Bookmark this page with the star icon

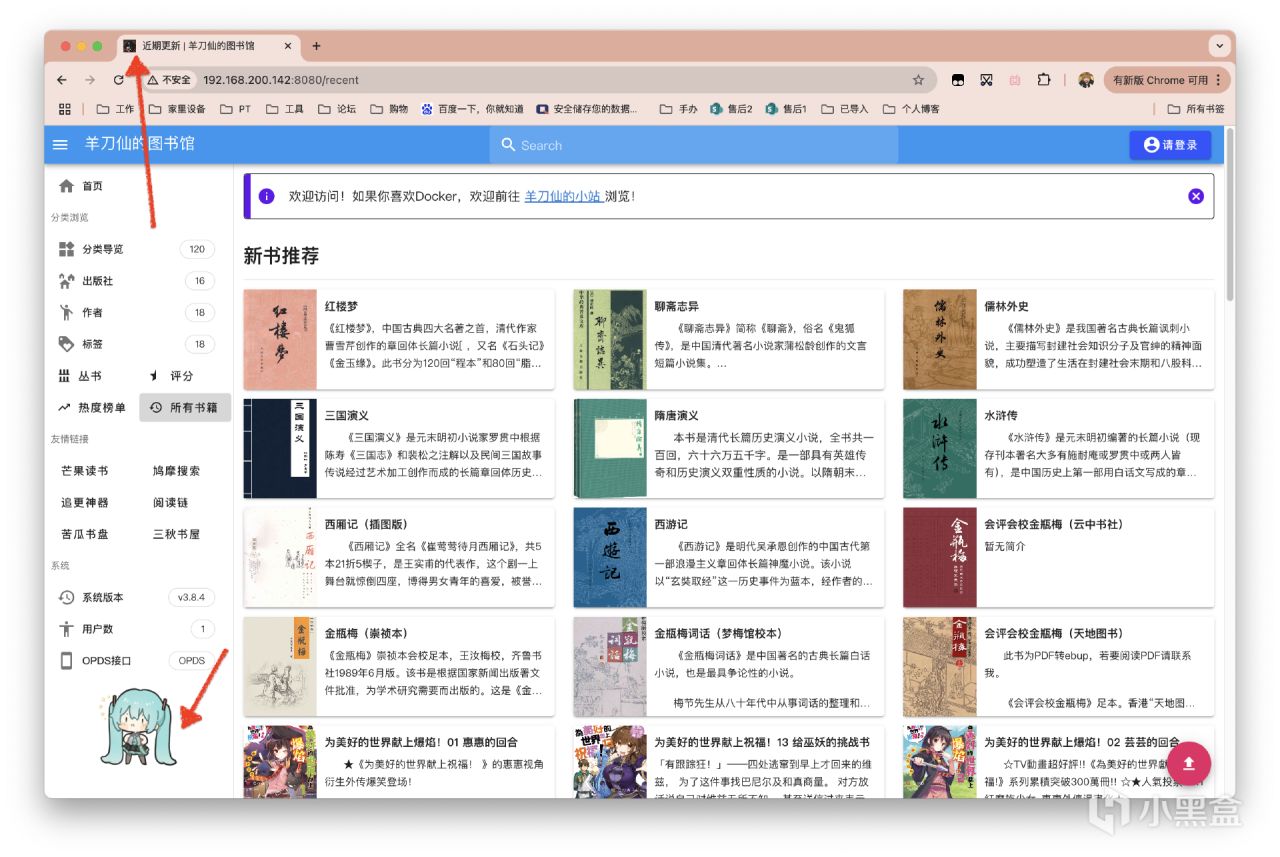[918, 80]
